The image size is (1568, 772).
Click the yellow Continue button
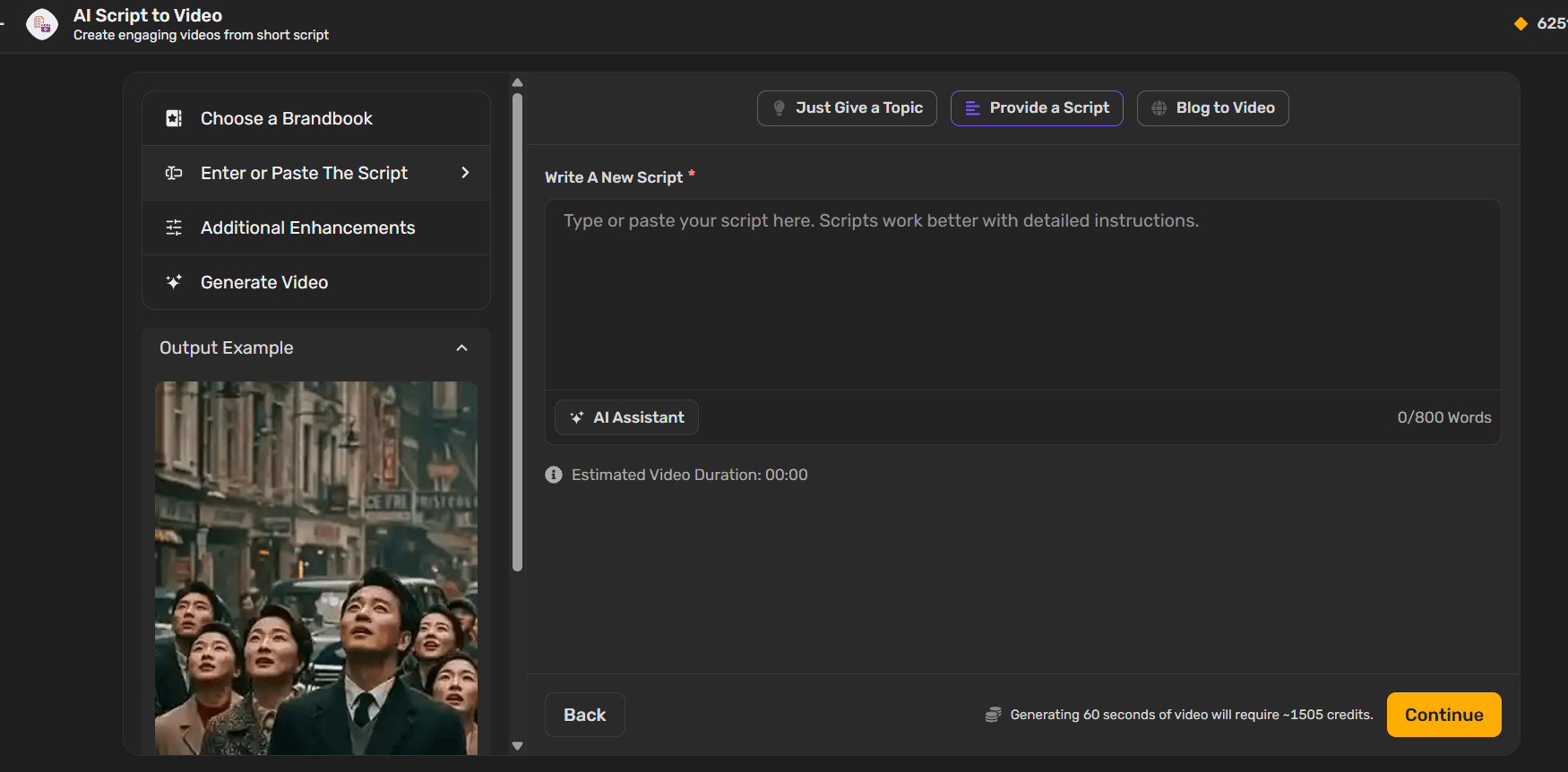pos(1444,715)
